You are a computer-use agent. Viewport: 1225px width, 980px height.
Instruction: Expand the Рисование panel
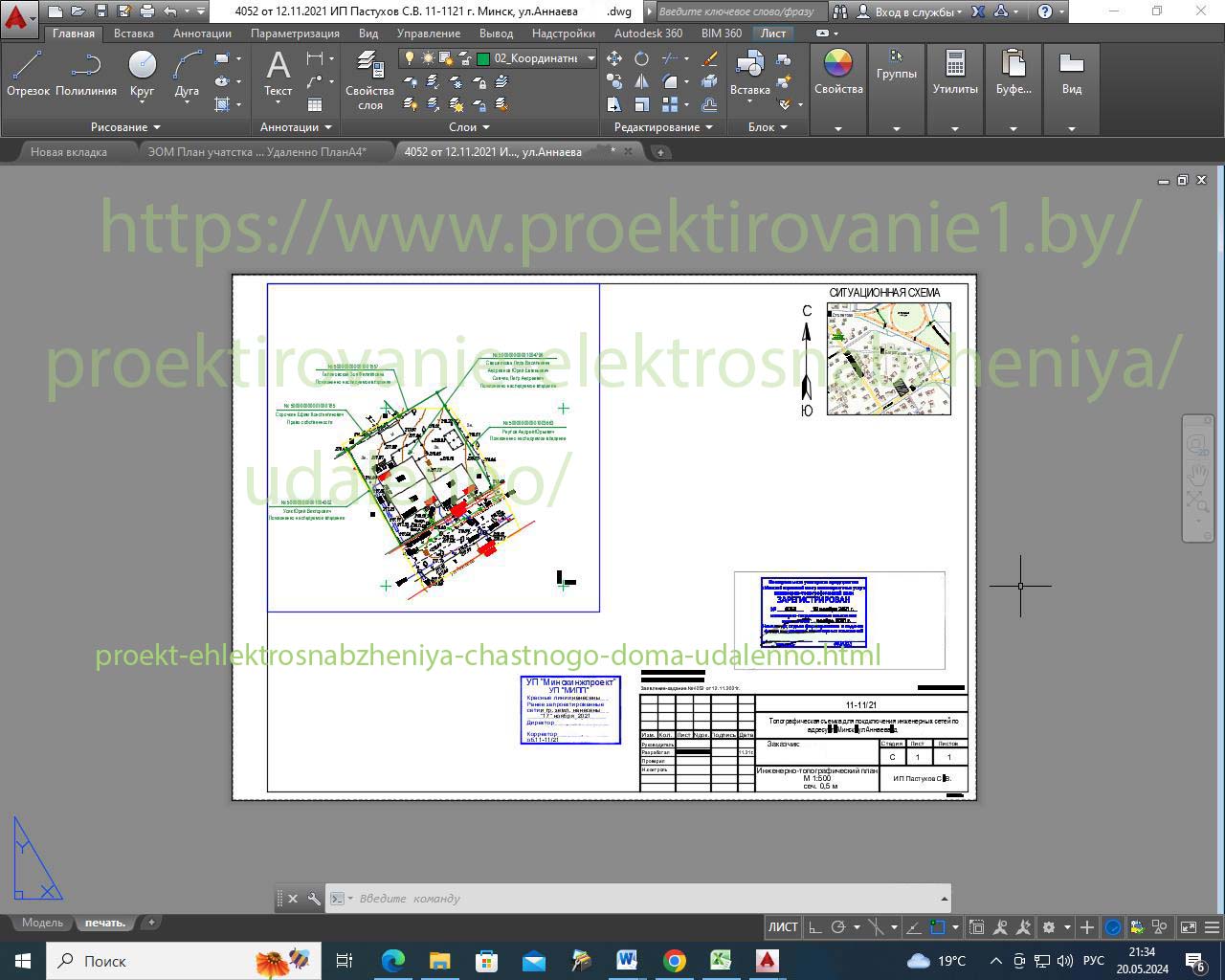[126, 127]
